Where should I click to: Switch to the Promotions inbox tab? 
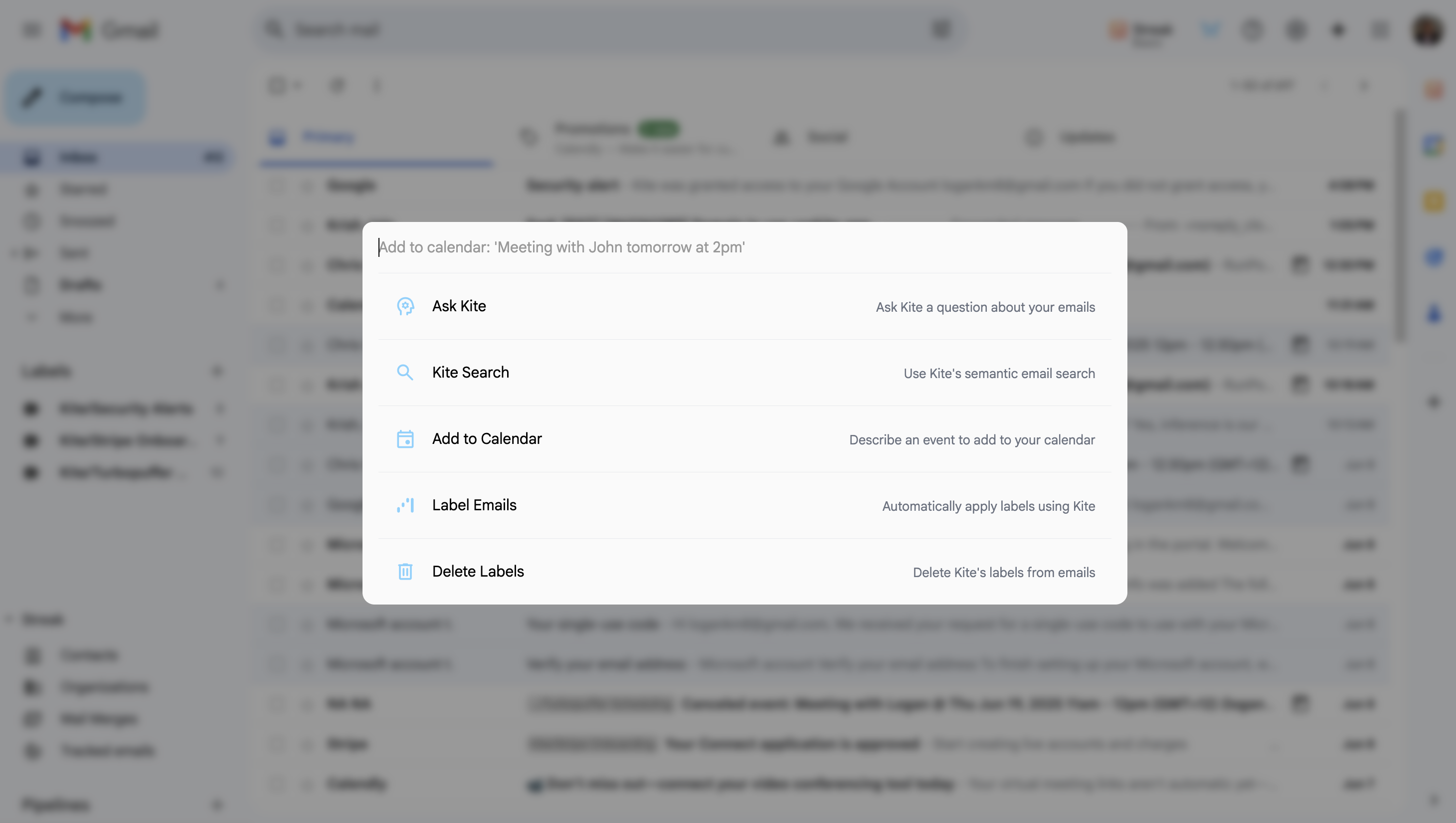(x=627, y=137)
